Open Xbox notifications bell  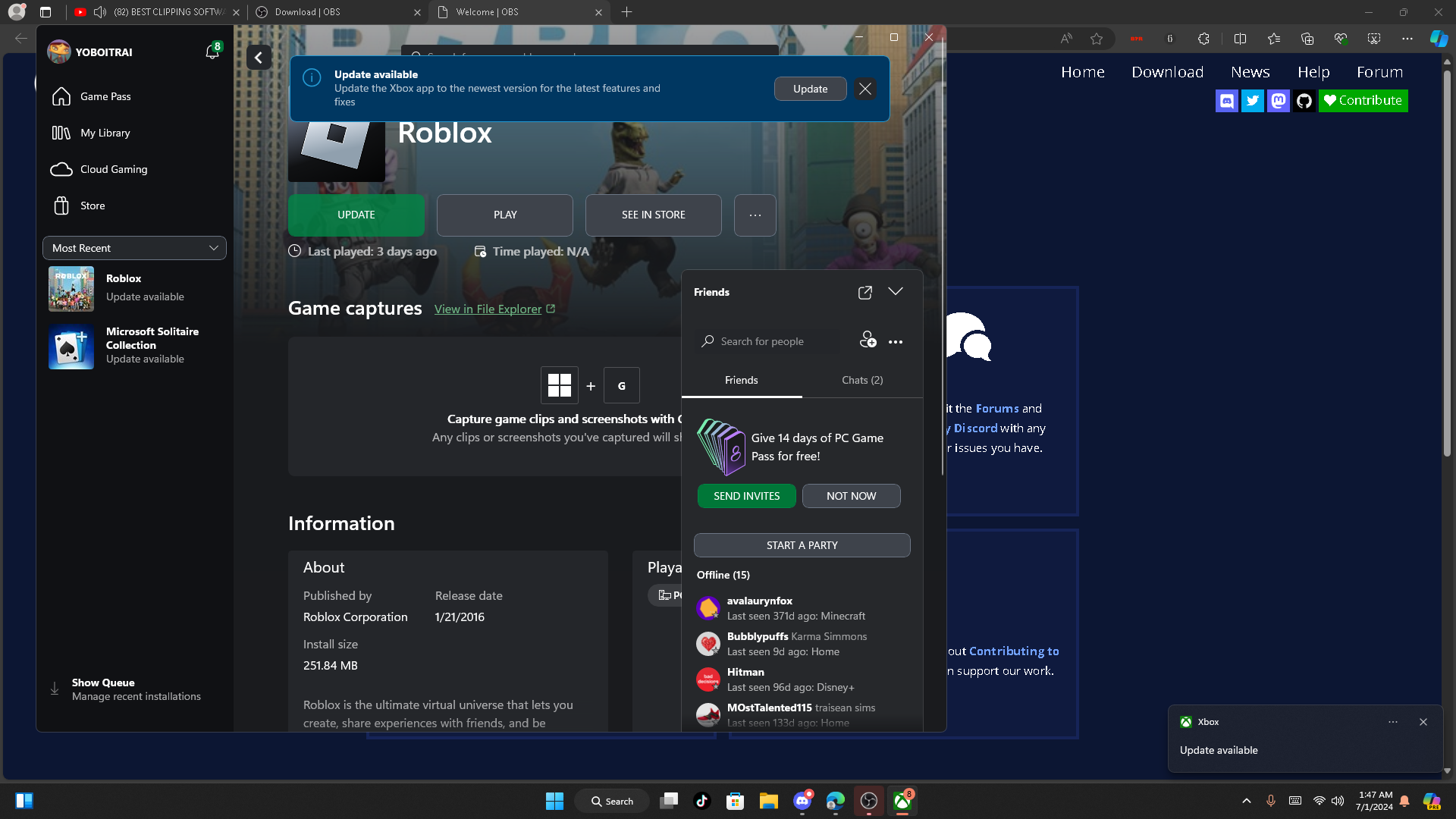(212, 52)
